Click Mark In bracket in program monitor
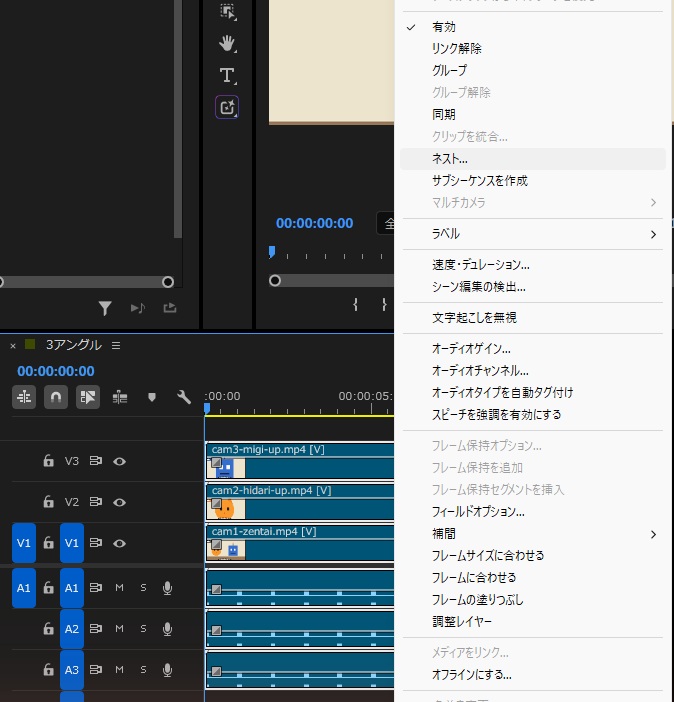The image size is (674, 702). tap(355, 305)
